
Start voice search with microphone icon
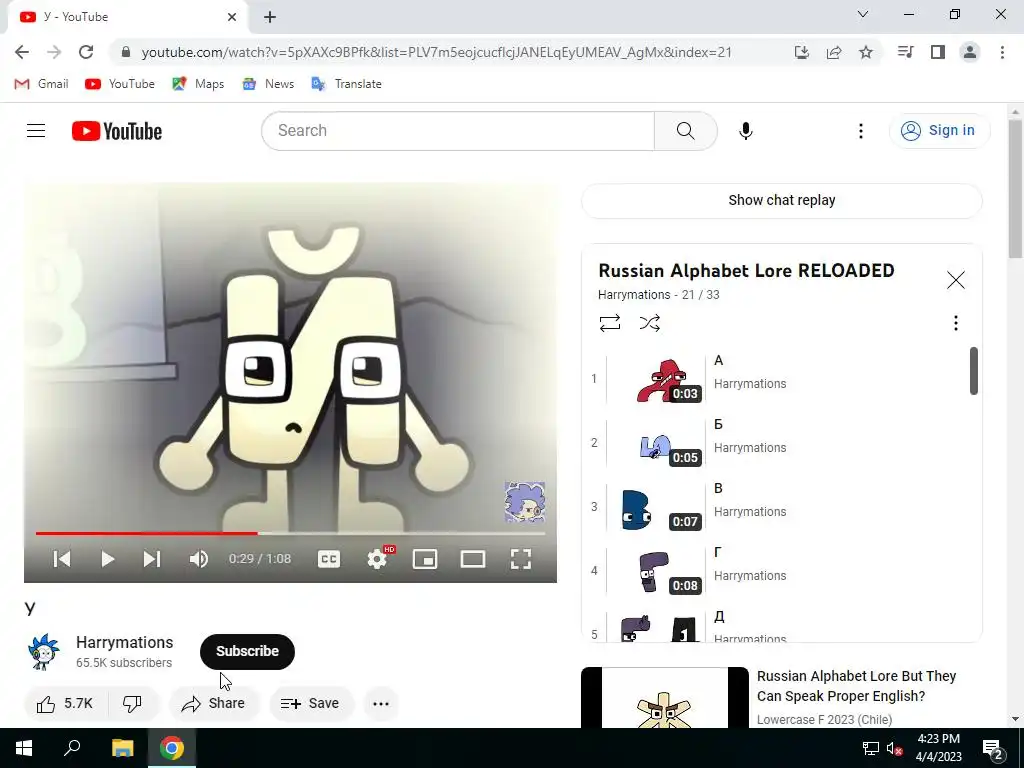coord(746,131)
